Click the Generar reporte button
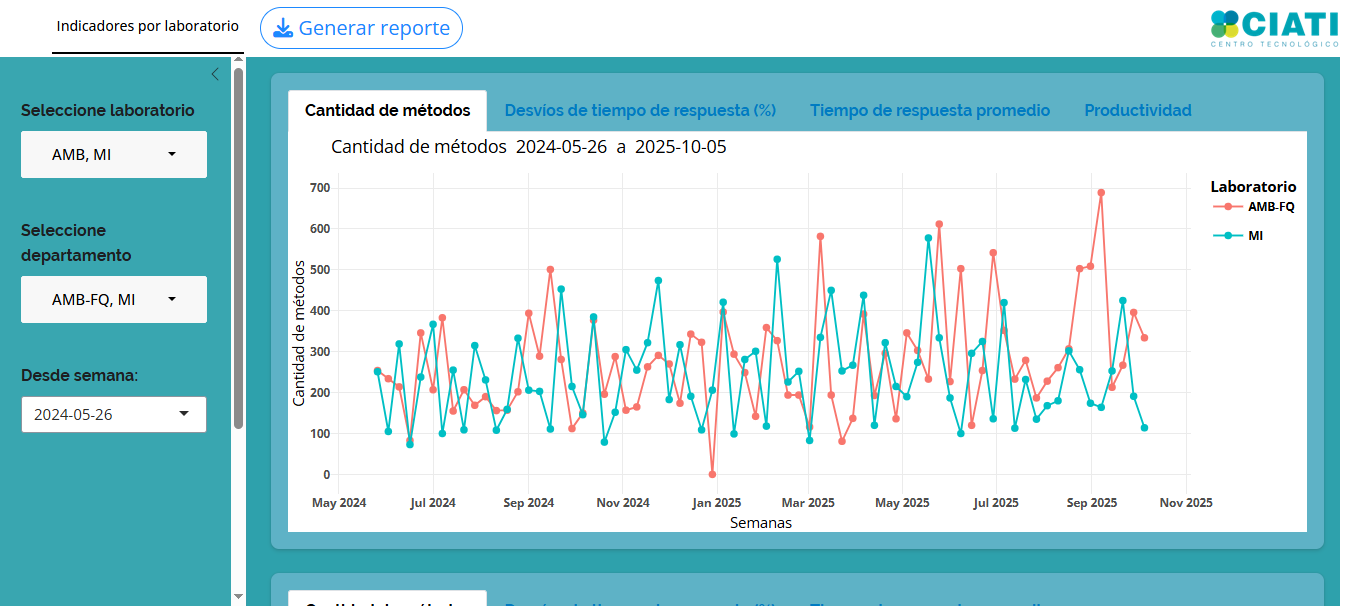This screenshot has height=610, width=1366. tap(361, 28)
